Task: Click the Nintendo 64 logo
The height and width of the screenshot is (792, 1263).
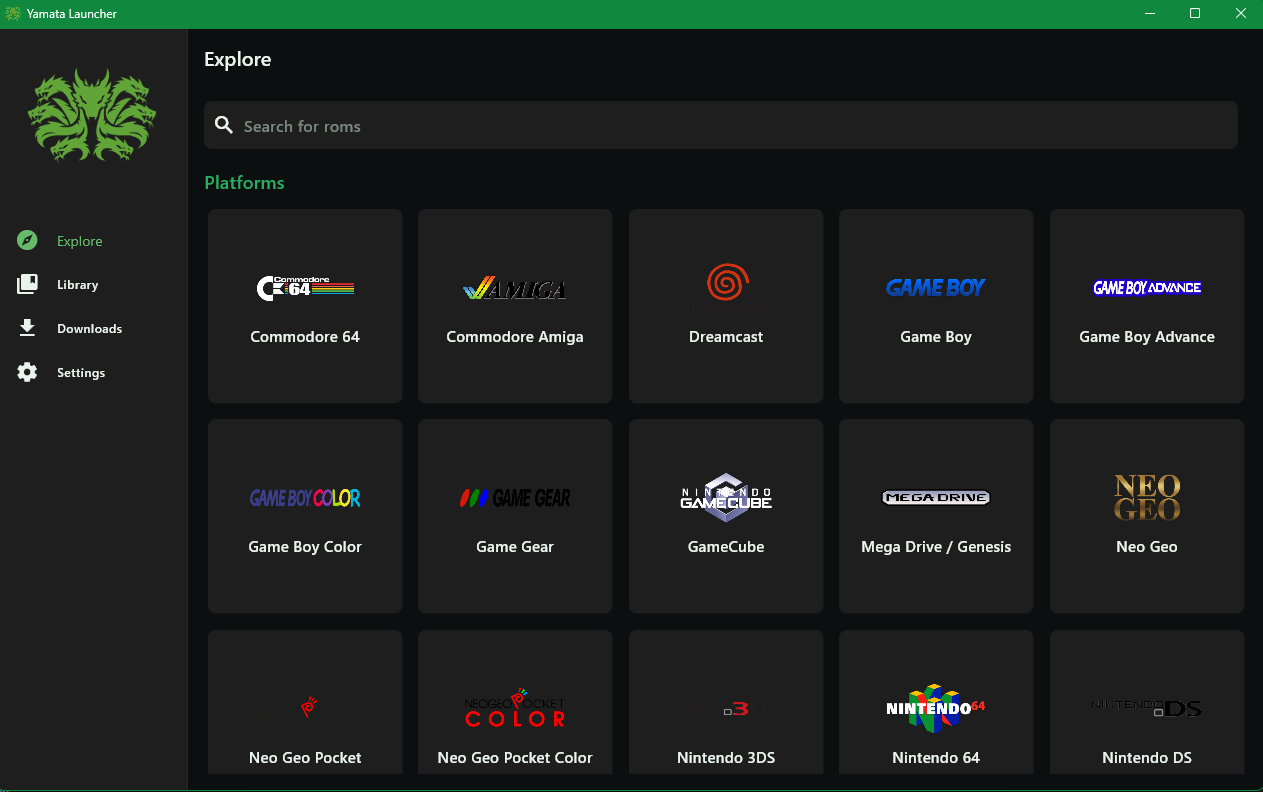Action: click(x=935, y=708)
